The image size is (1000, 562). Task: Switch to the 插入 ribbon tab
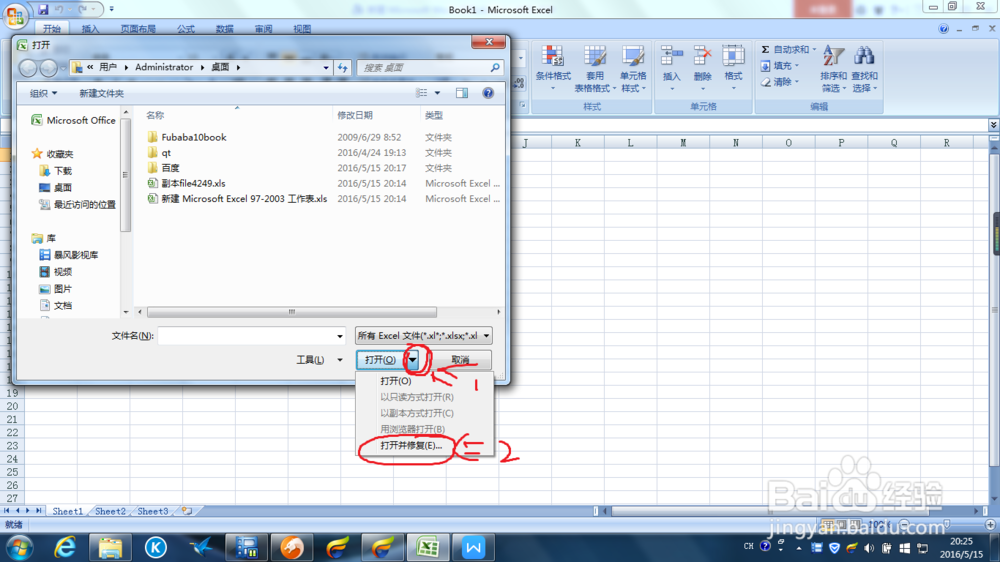click(x=91, y=29)
